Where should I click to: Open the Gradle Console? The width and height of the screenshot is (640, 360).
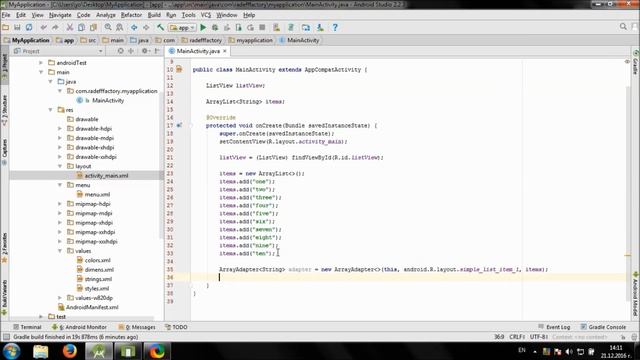pos(603,327)
